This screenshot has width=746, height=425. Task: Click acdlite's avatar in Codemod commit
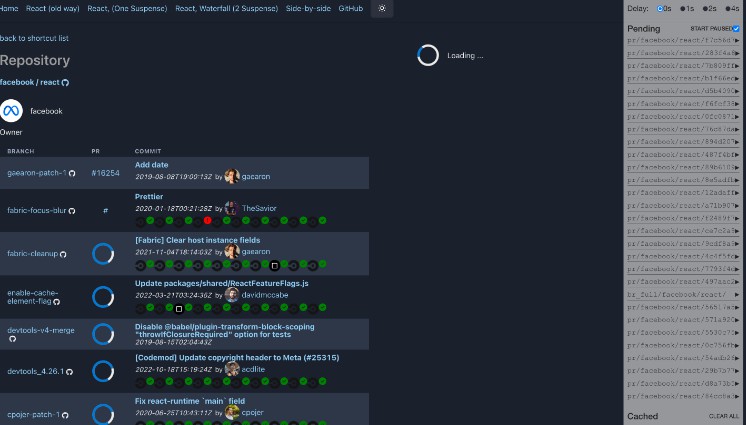pyautogui.click(x=232, y=369)
